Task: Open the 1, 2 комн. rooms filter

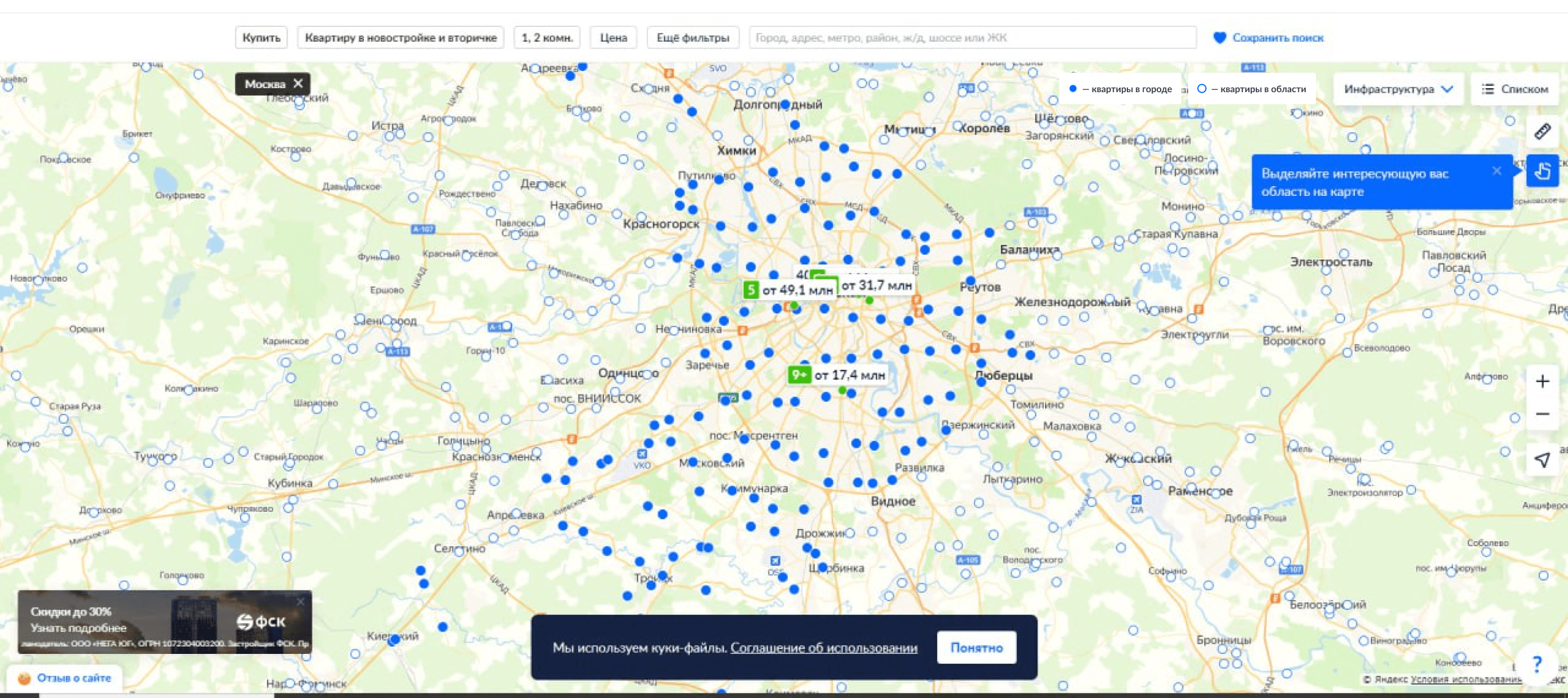Action: [547, 38]
